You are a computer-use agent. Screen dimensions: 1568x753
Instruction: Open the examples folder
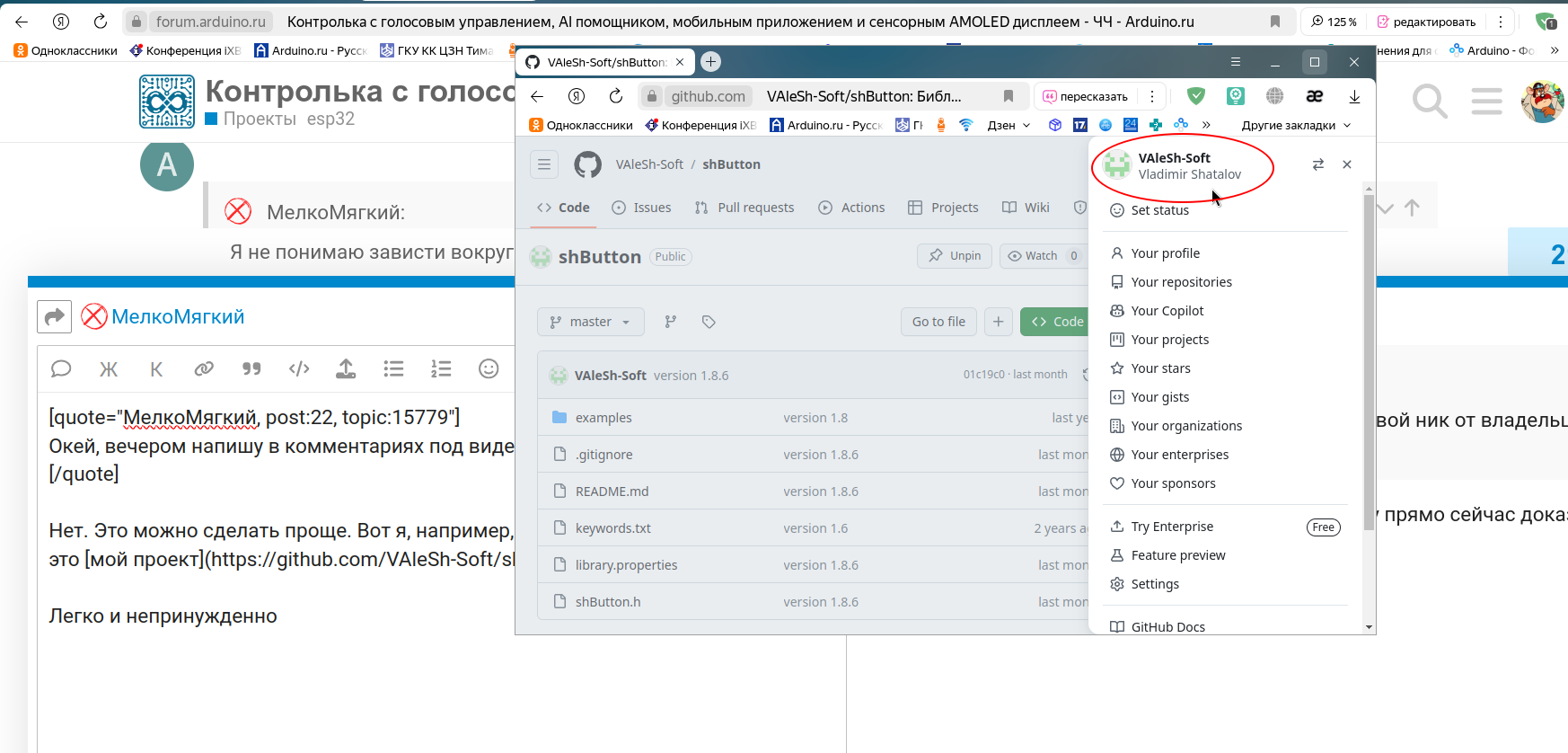pos(603,418)
